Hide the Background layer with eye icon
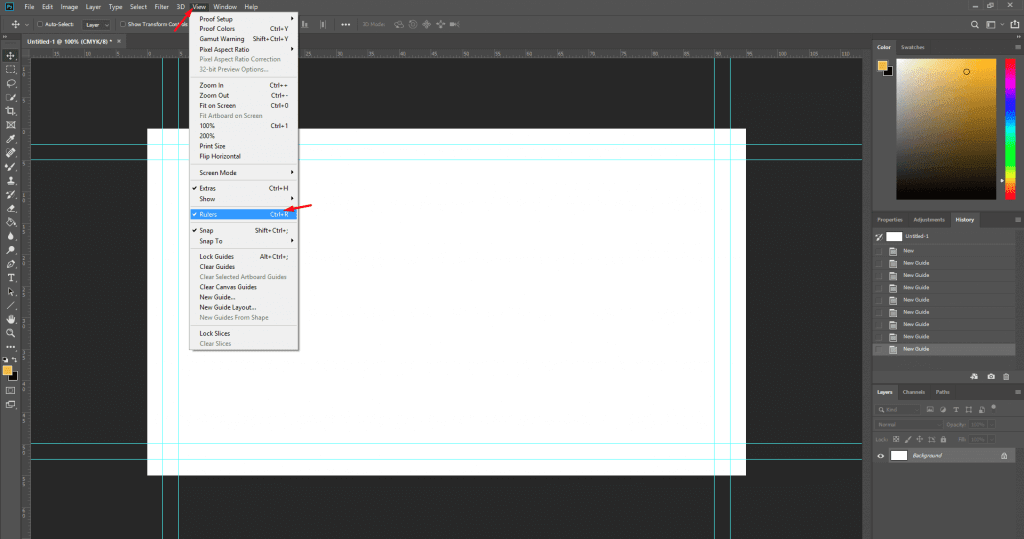The width and height of the screenshot is (1024, 539). tap(881, 456)
